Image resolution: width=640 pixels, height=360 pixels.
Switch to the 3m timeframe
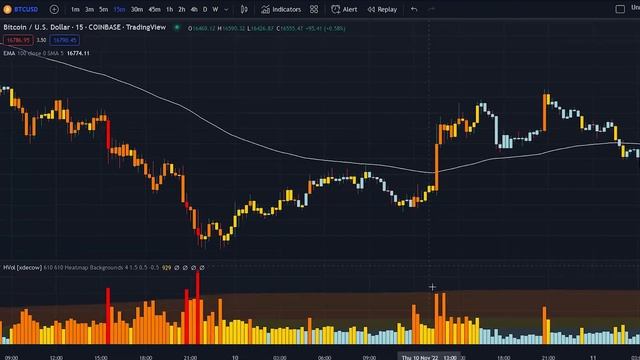[x=89, y=9]
